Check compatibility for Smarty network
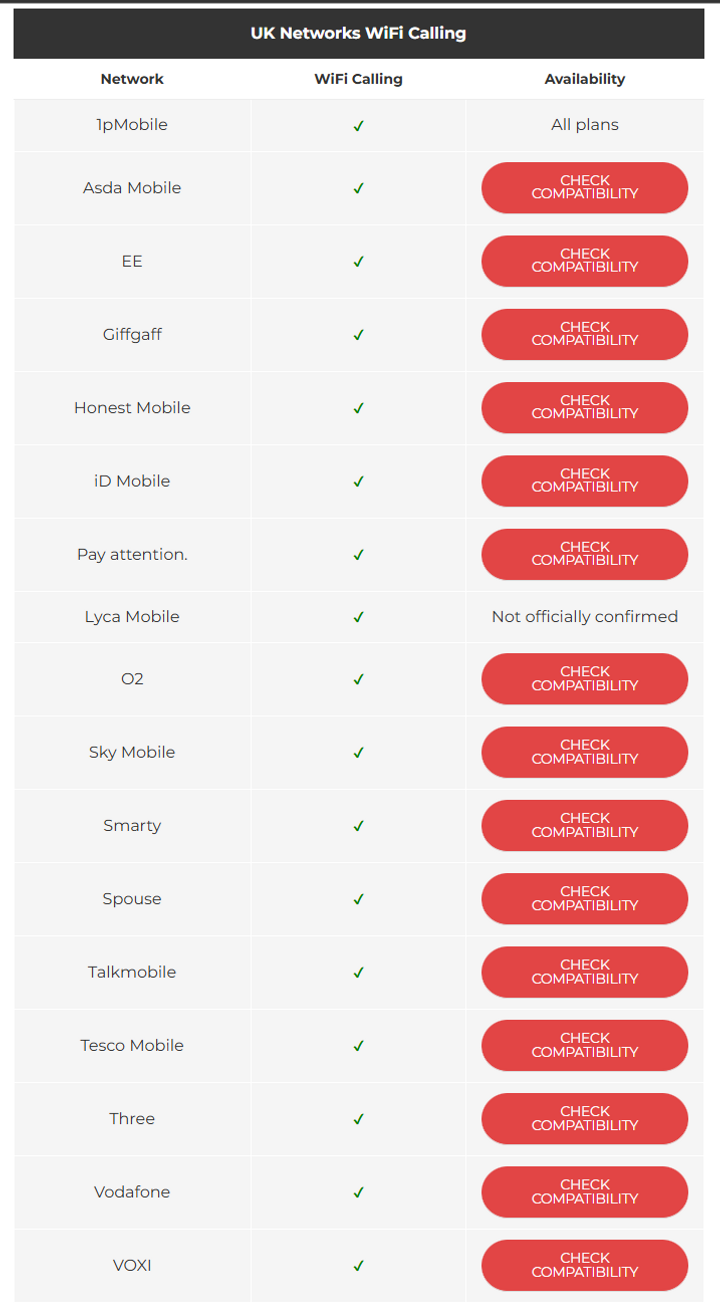Screen dimensions: 720x1309 point(585,825)
